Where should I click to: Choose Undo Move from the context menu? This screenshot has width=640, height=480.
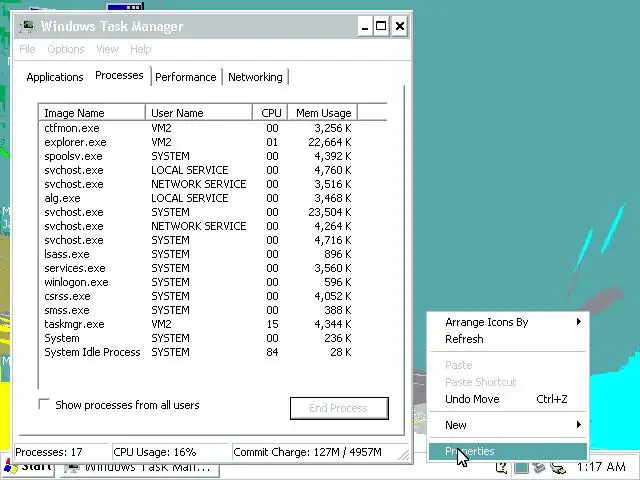pos(508,399)
